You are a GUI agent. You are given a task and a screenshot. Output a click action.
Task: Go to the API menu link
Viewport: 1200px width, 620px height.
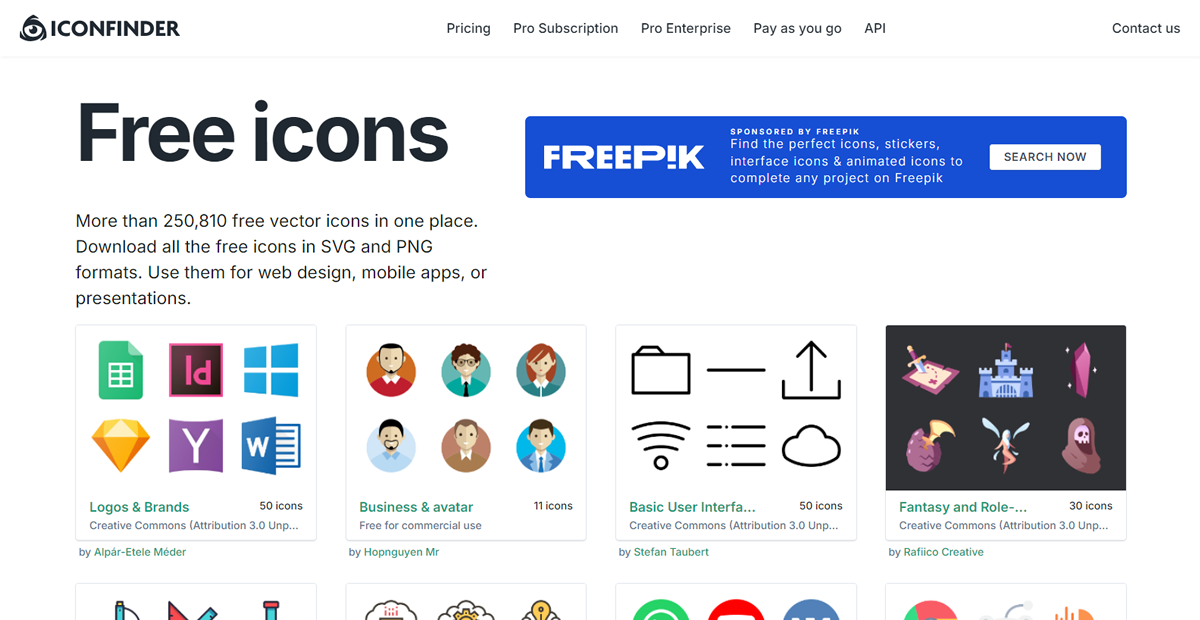[x=875, y=28]
